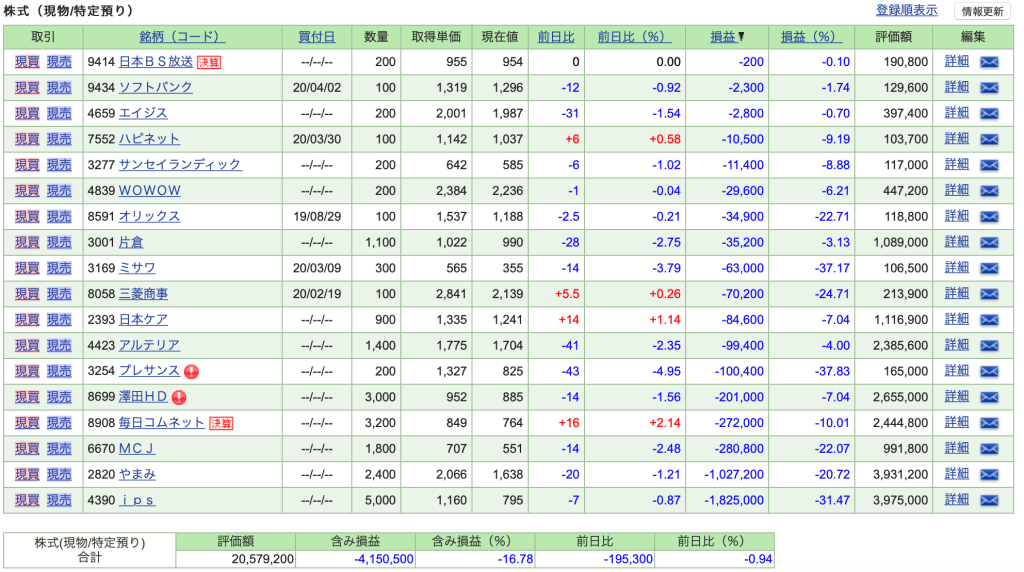Click the envelope icon in the ｉｐｓ row
The width and height of the screenshot is (1024, 572).
989,500
